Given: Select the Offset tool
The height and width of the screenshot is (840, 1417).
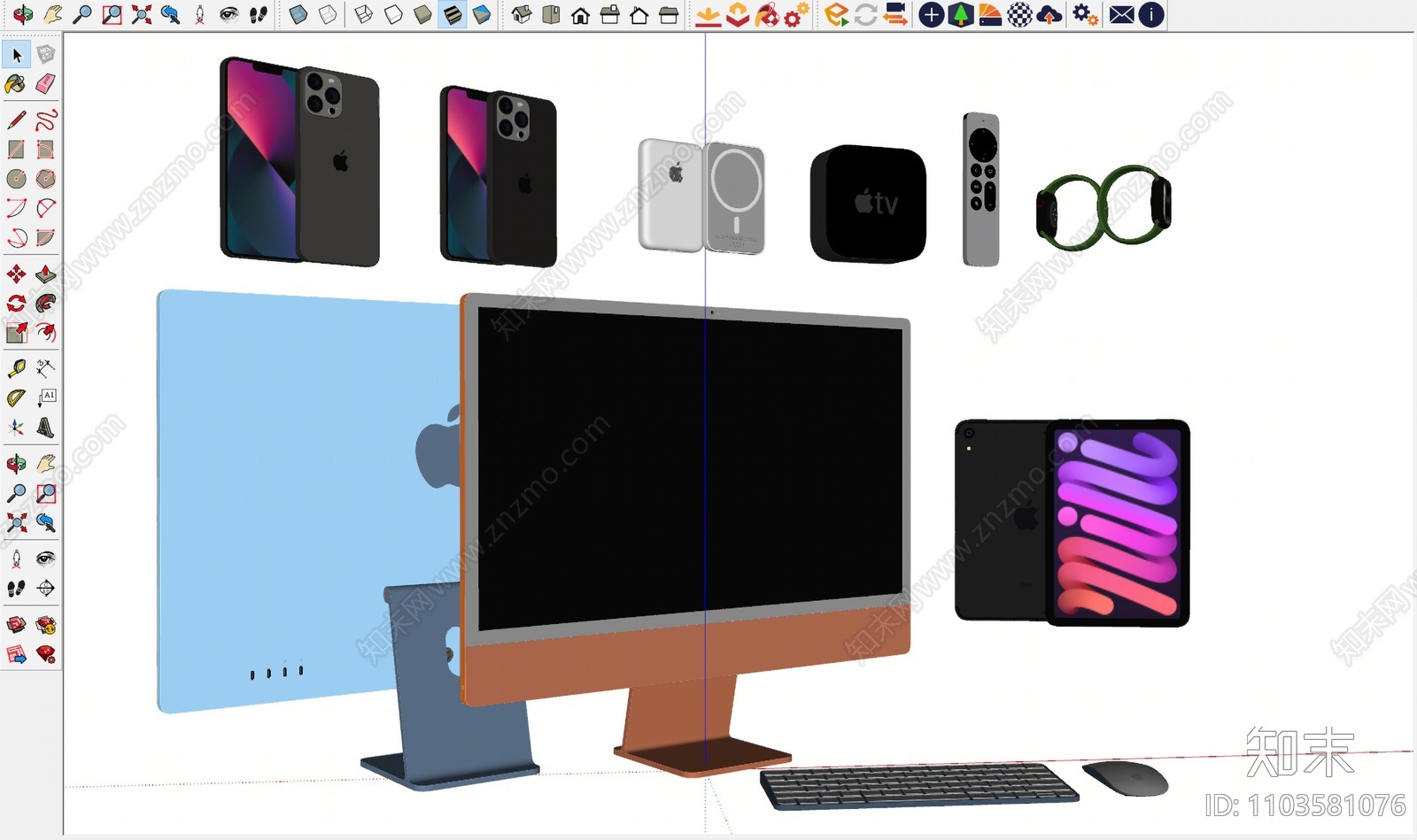Looking at the screenshot, I should [46, 333].
